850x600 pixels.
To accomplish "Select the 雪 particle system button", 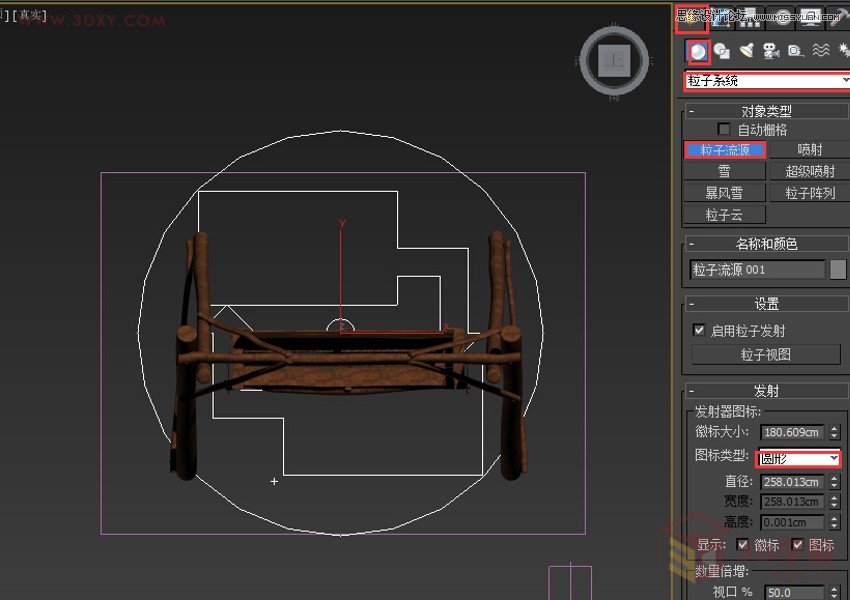I will click(x=724, y=171).
